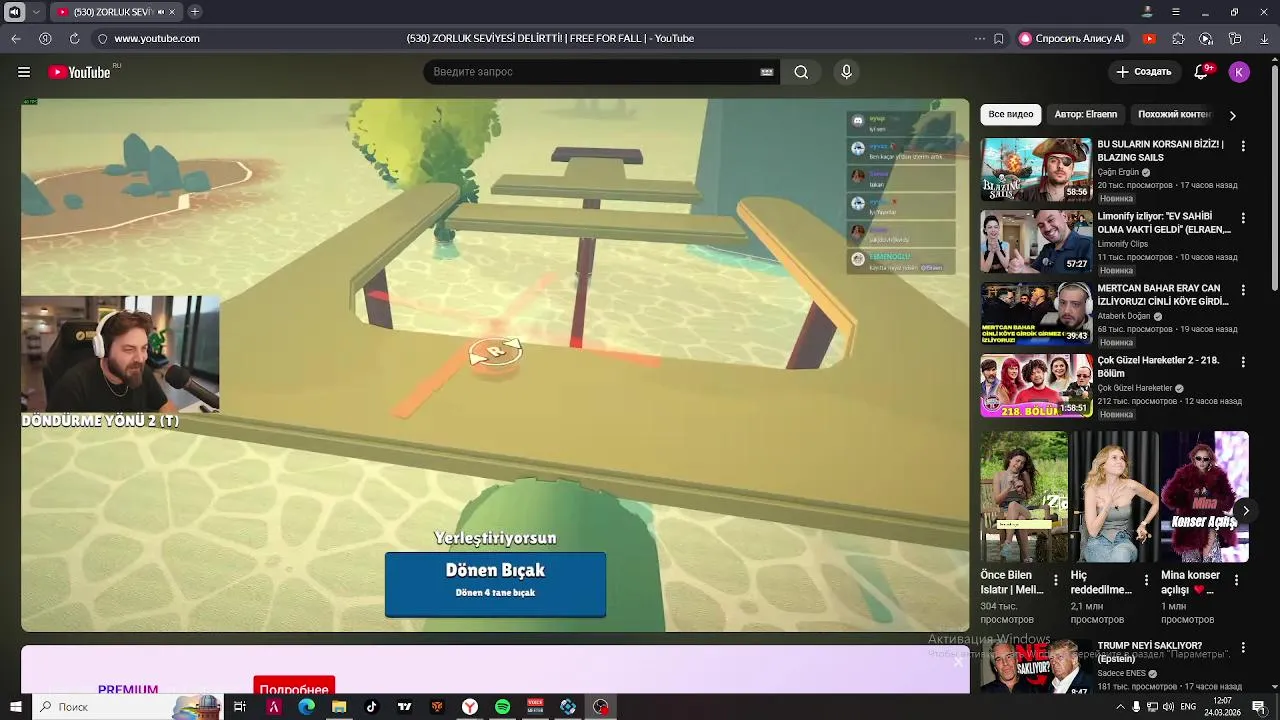Open the Windows Start menu

click(x=15, y=707)
